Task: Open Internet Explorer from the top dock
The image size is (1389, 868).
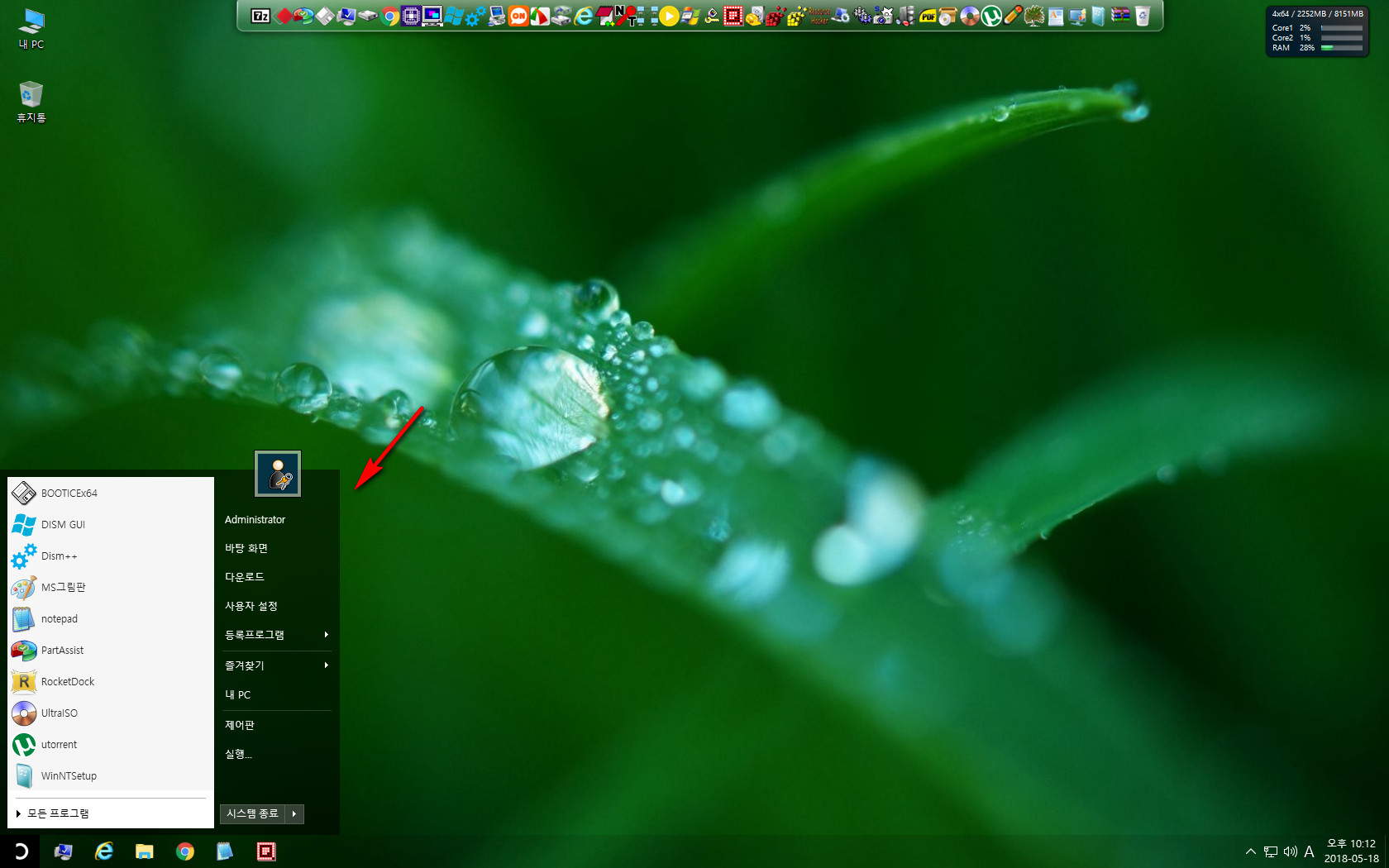Action: pos(583,16)
